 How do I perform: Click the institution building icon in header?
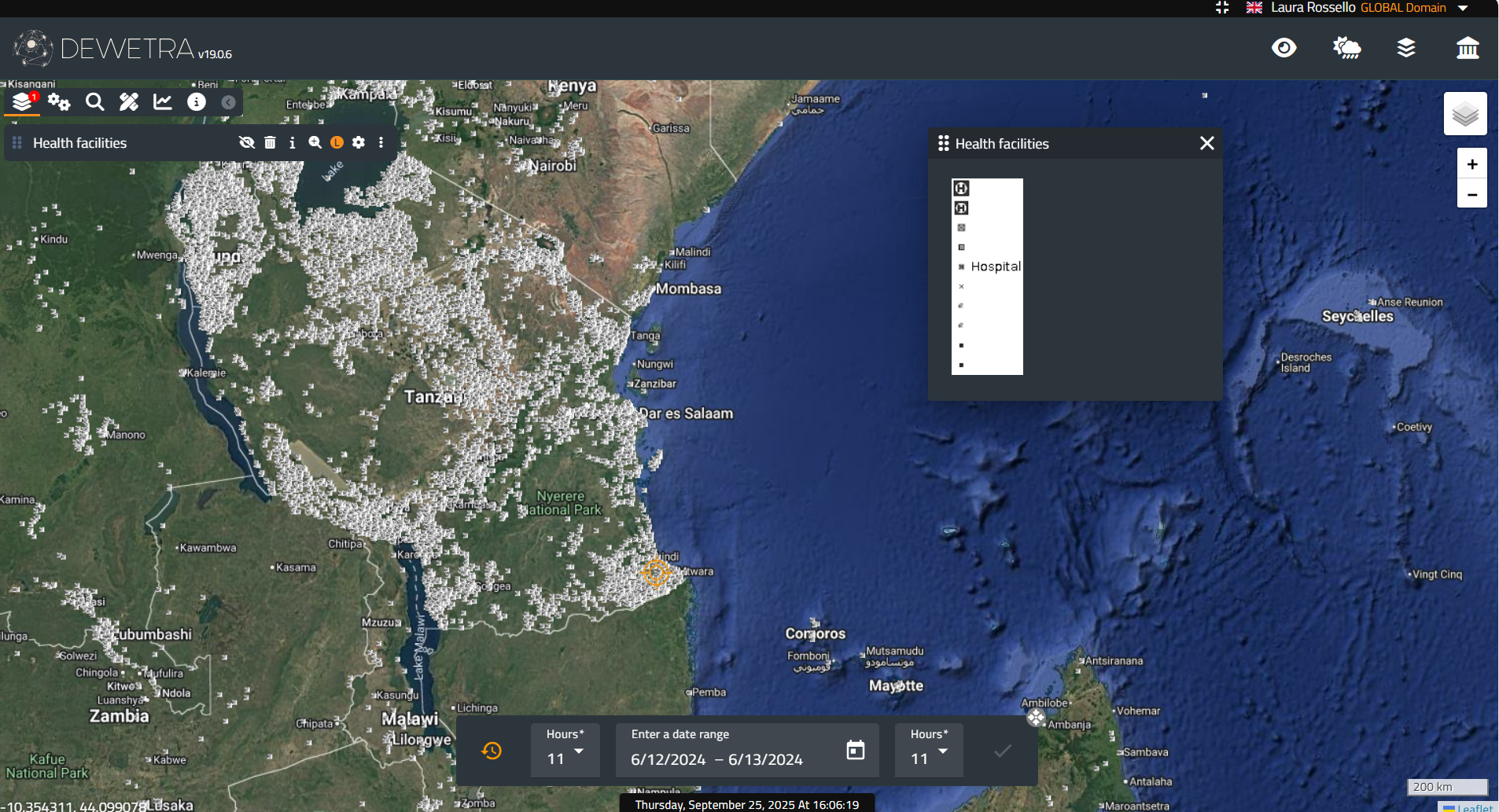pyautogui.click(x=1468, y=48)
